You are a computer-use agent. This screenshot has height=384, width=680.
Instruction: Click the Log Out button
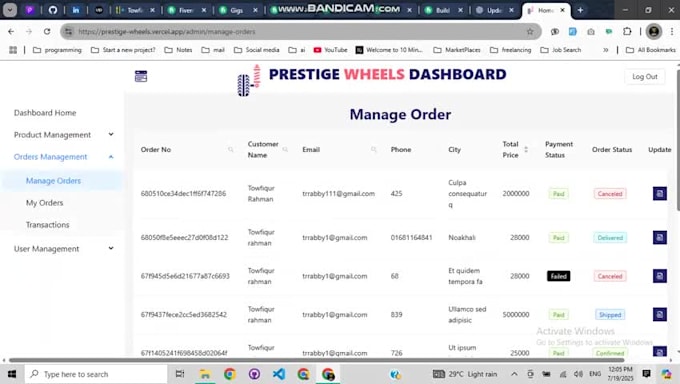click(644, 76)
